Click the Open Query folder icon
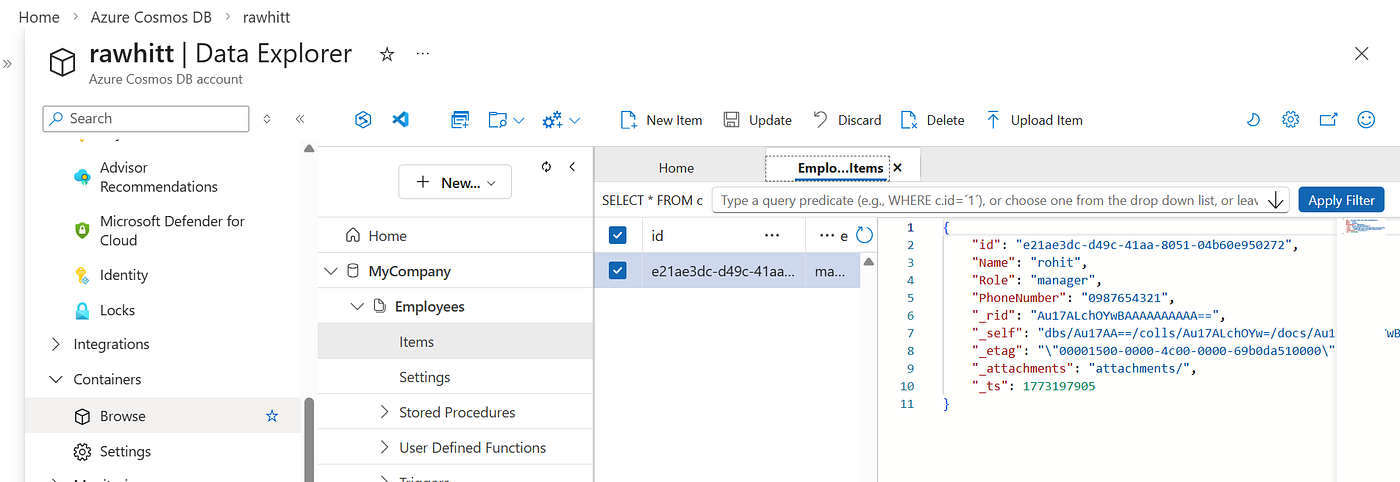Viewport: 1400px width, 482px height. tap(498, 120)
